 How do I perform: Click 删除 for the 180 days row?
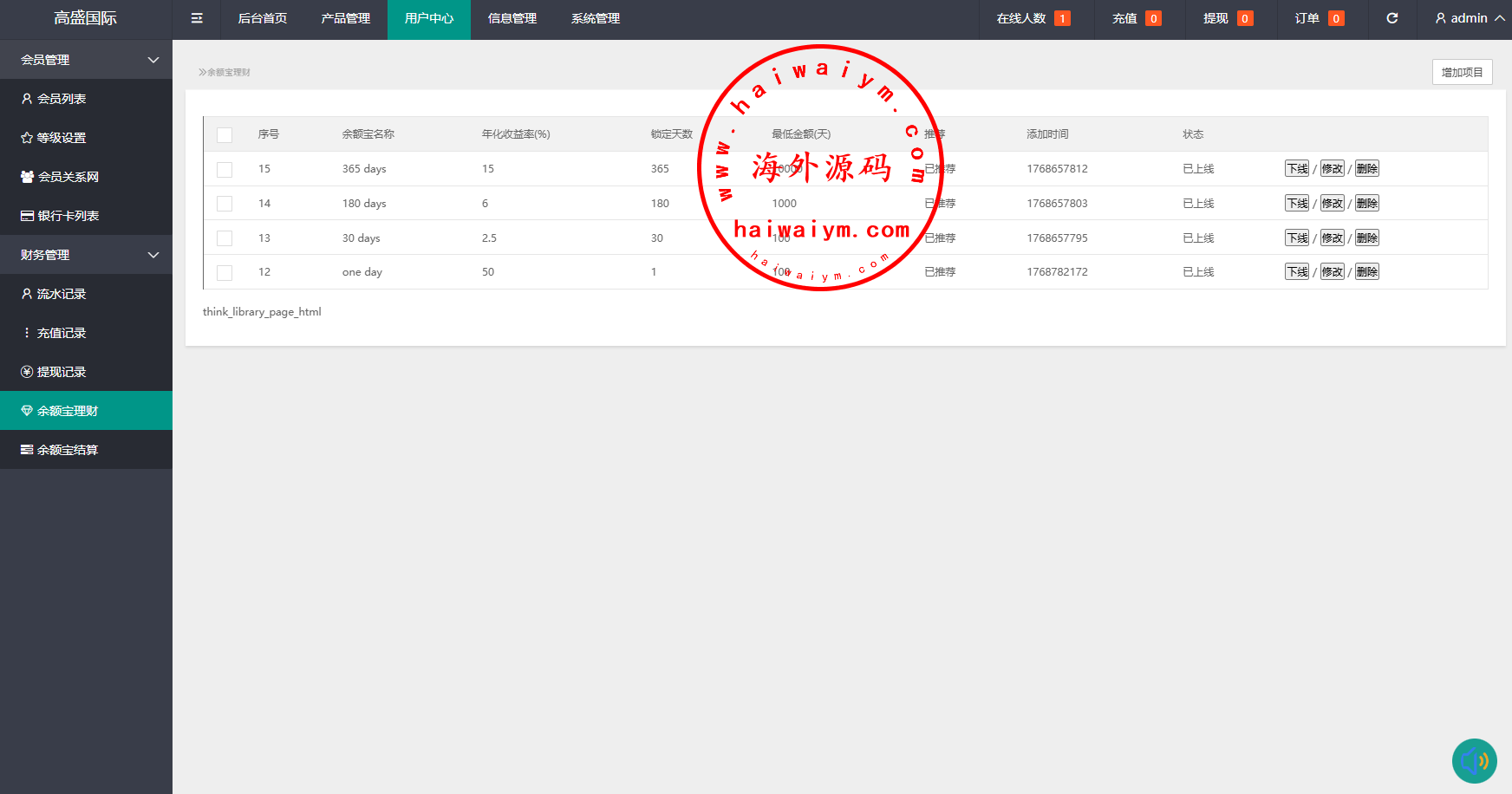1366,204
